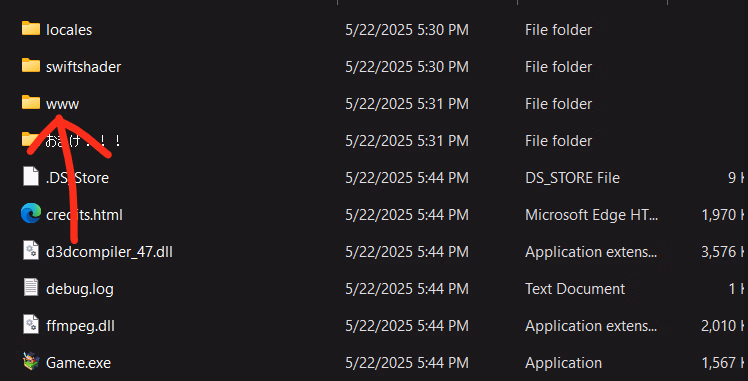Click the debug.log text document icon
The height and width of the screenshot is (381, 748).
tap(31, 288)
